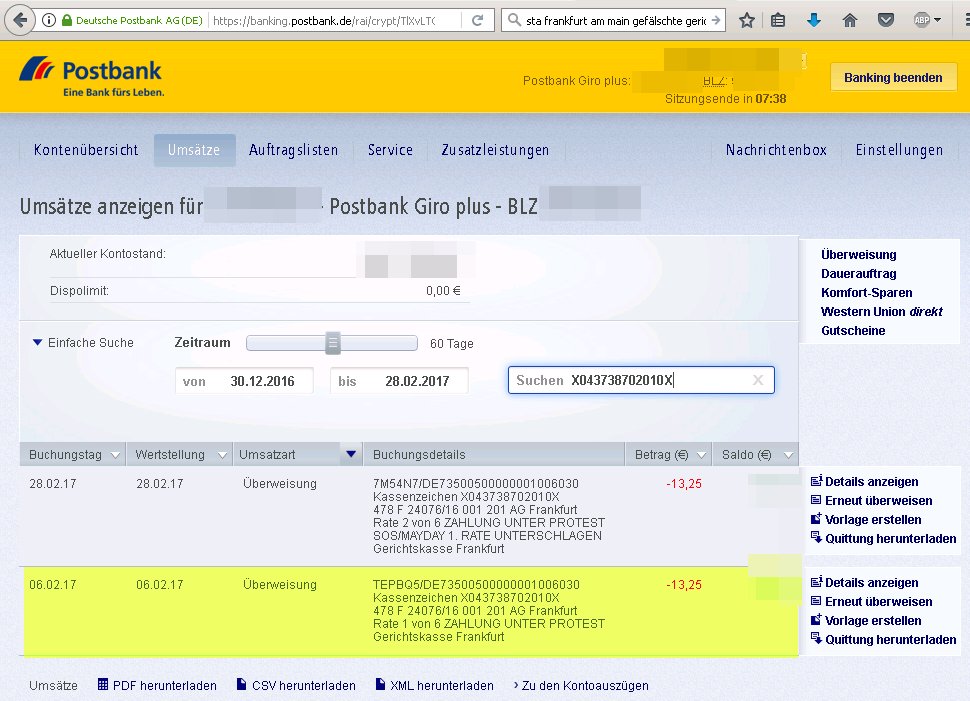Click the Pocket toolbar icon
Viewport: 970px width, 701px height.
click(886, 20)
